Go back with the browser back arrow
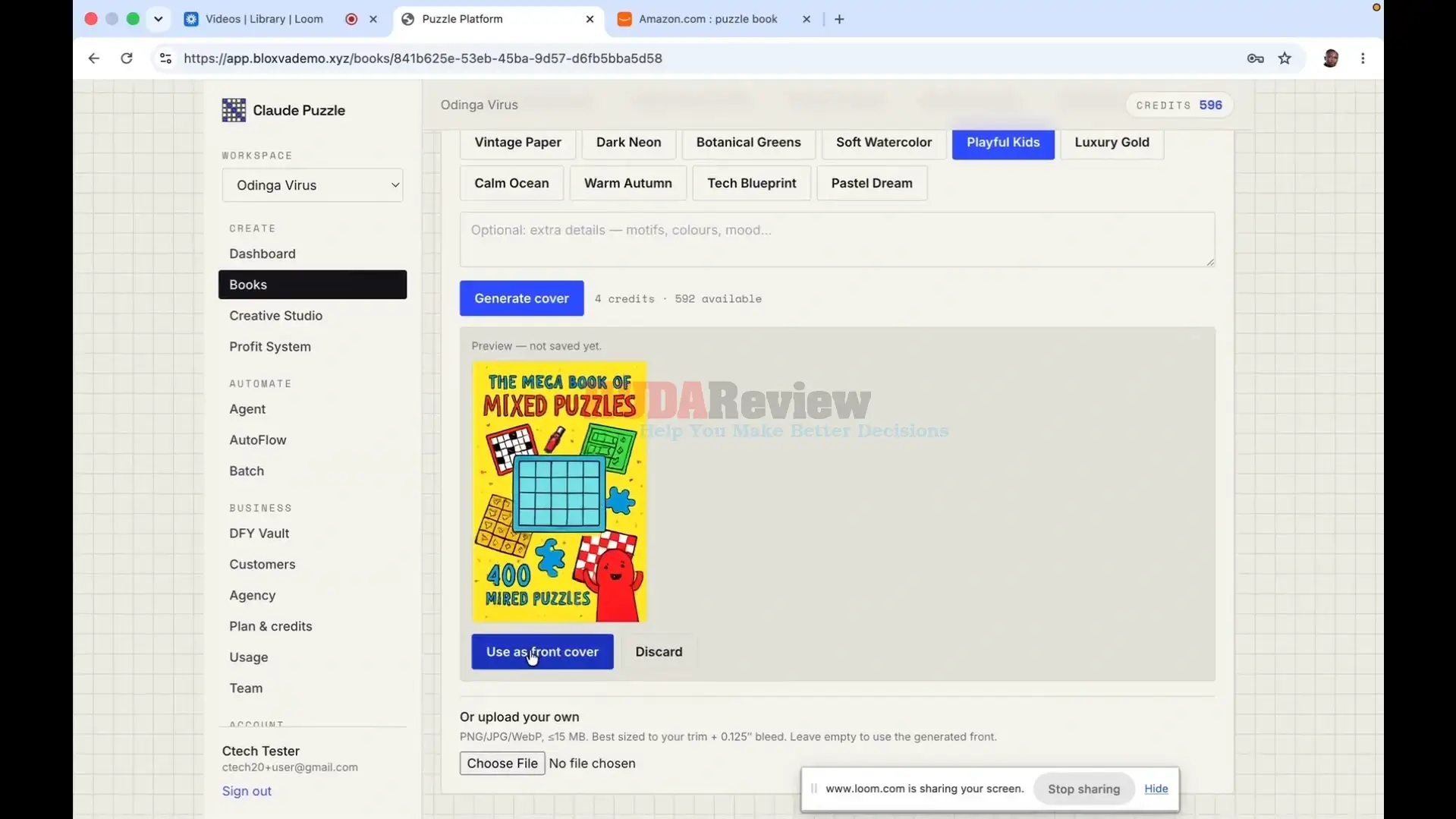This screenshot has width=1456, height=819. click(93, 58)
